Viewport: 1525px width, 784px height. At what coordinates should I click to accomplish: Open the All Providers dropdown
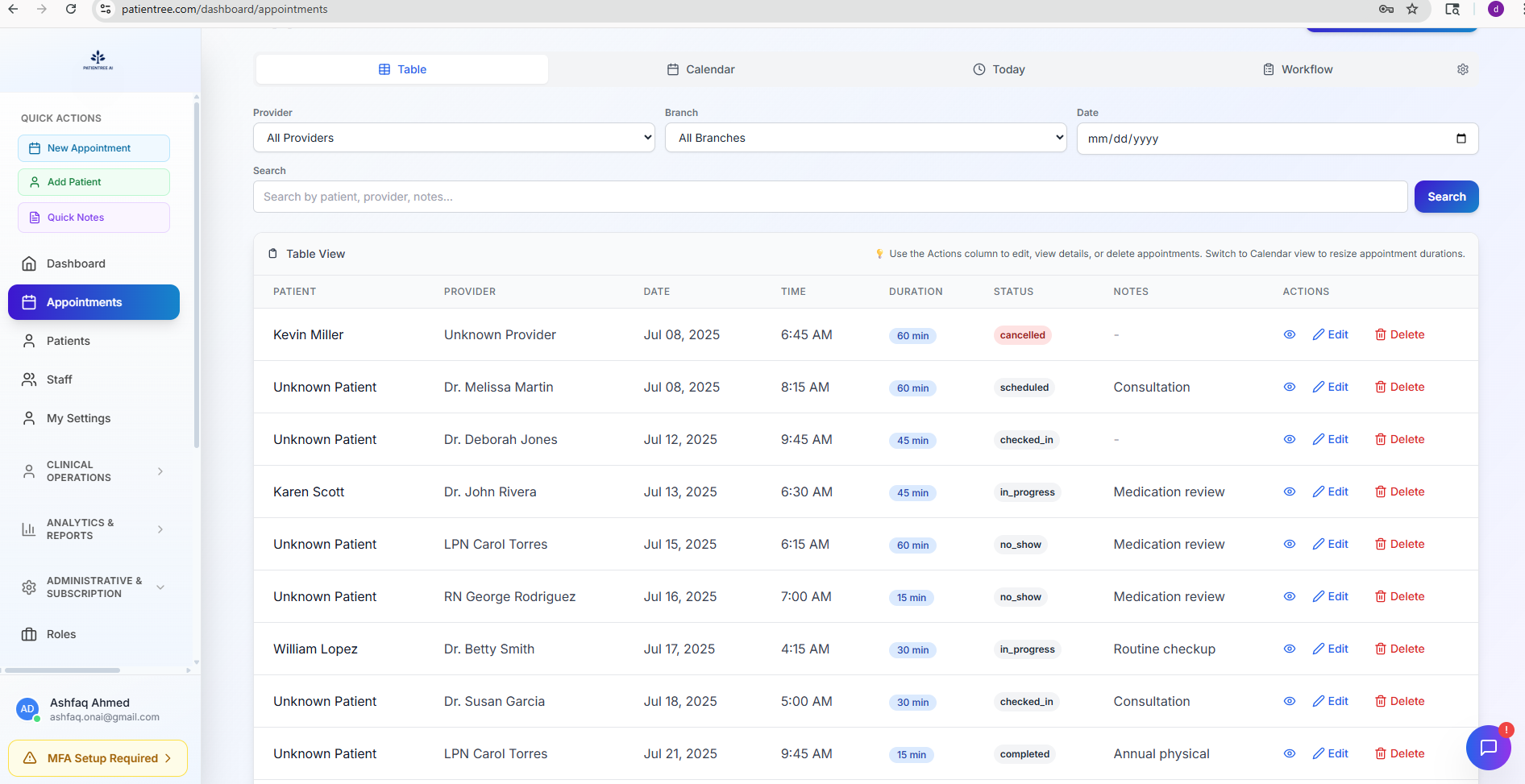pyautogui.click(x=454, y=137)
